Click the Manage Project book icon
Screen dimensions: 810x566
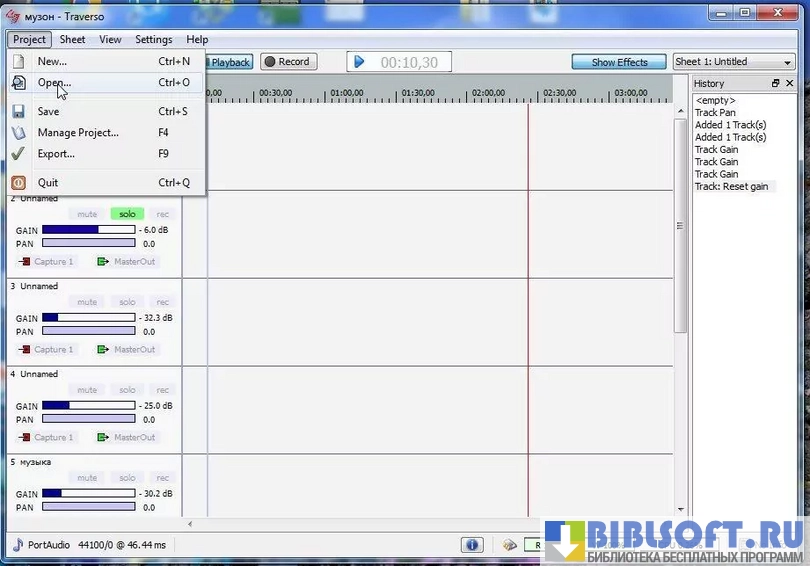(x=18, y=133)
